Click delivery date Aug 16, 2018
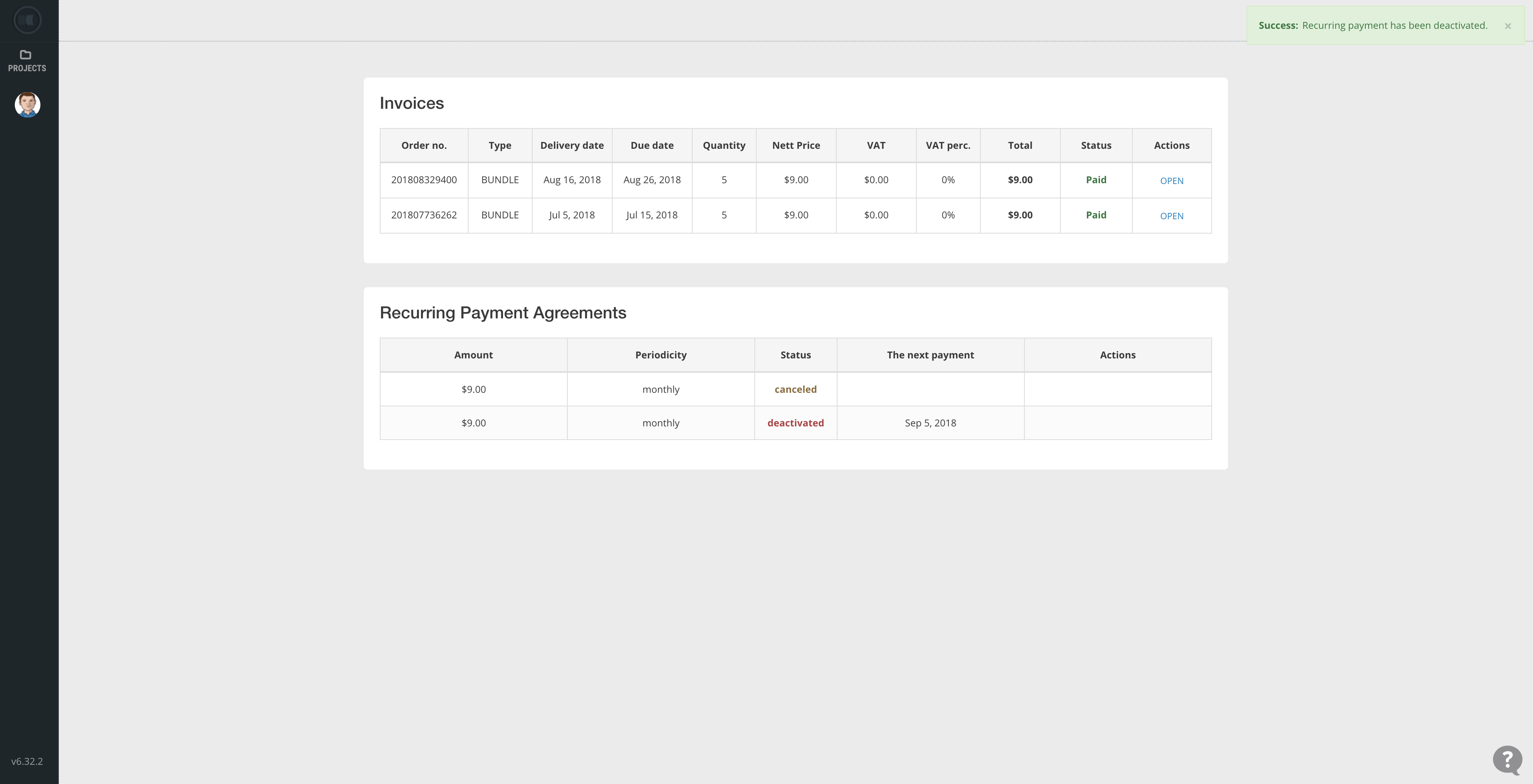1533x784 pixels. click(572, 180)
